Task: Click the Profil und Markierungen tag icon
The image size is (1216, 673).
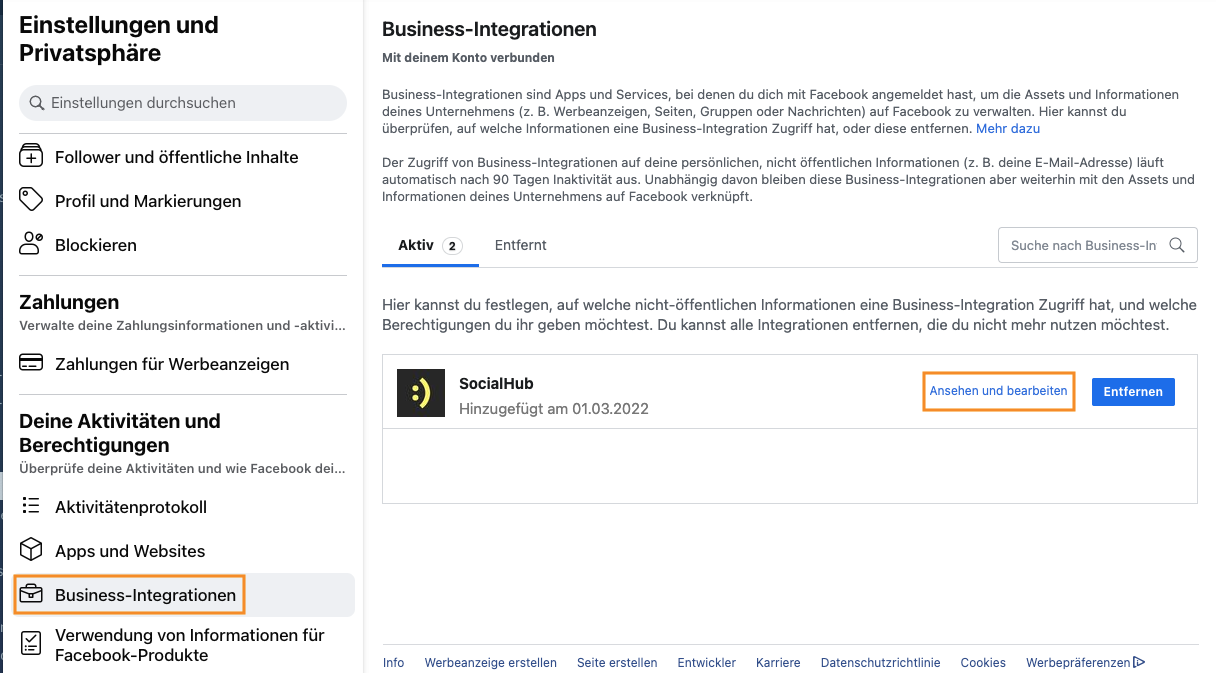Action: point(32,201)
